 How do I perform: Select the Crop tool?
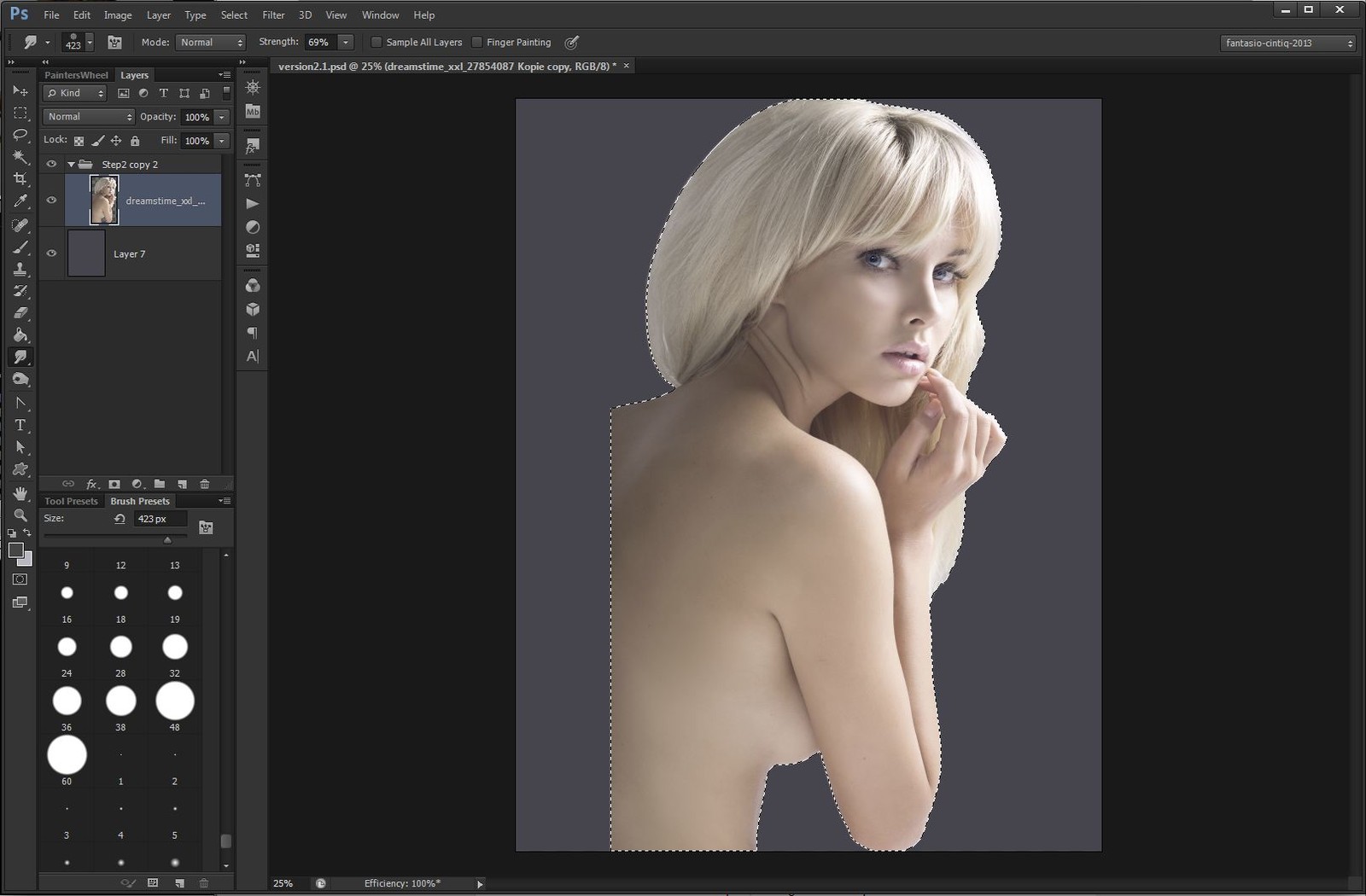(20, 179)
